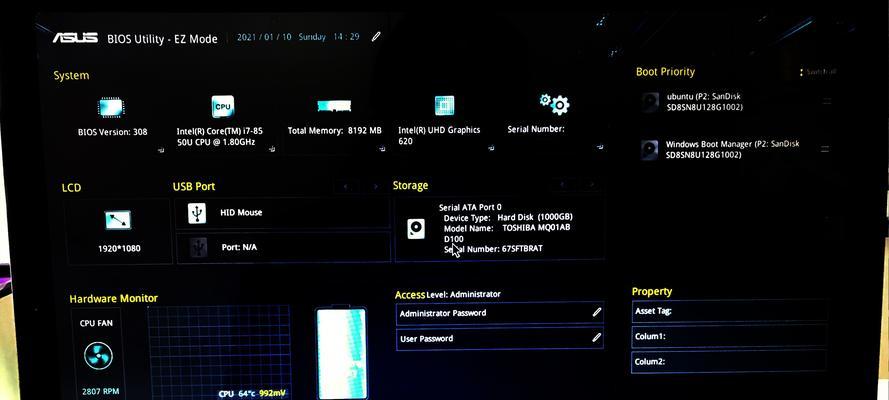Click the Switch all button in Boot Priority

[818, 72]
